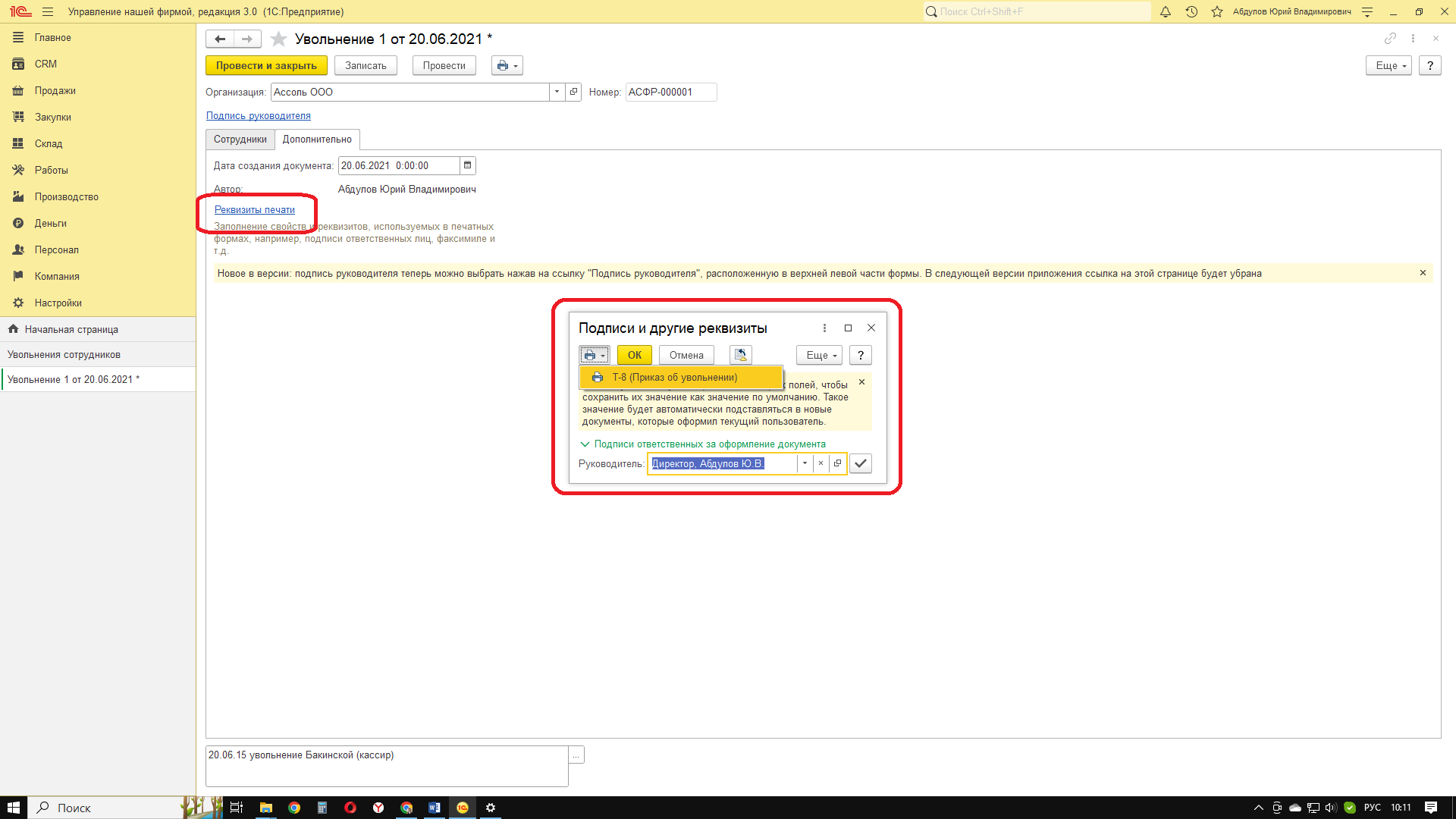
Task: Open Еще menu in document toolbar
Action: pos(1389,66)
